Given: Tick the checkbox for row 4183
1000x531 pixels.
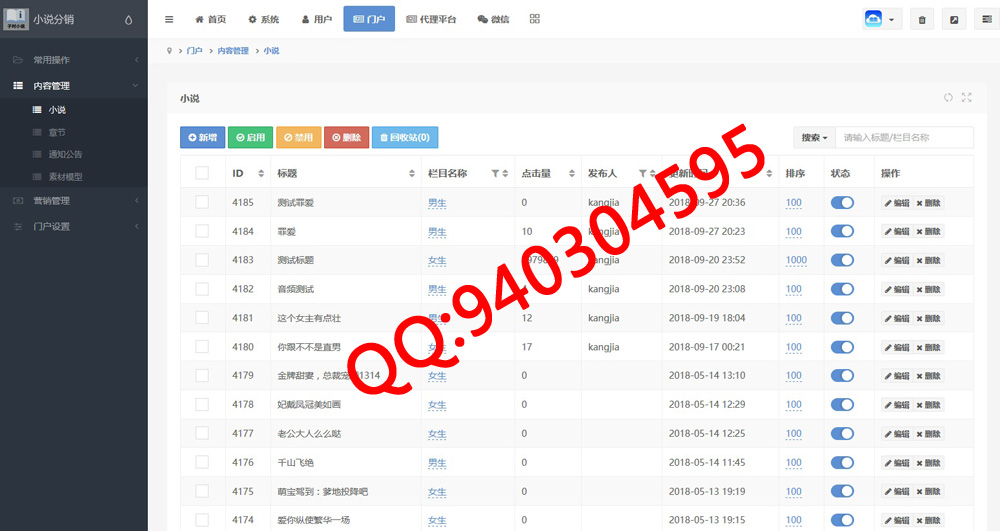Looking at the screenshot, I should tap(202, 260).
